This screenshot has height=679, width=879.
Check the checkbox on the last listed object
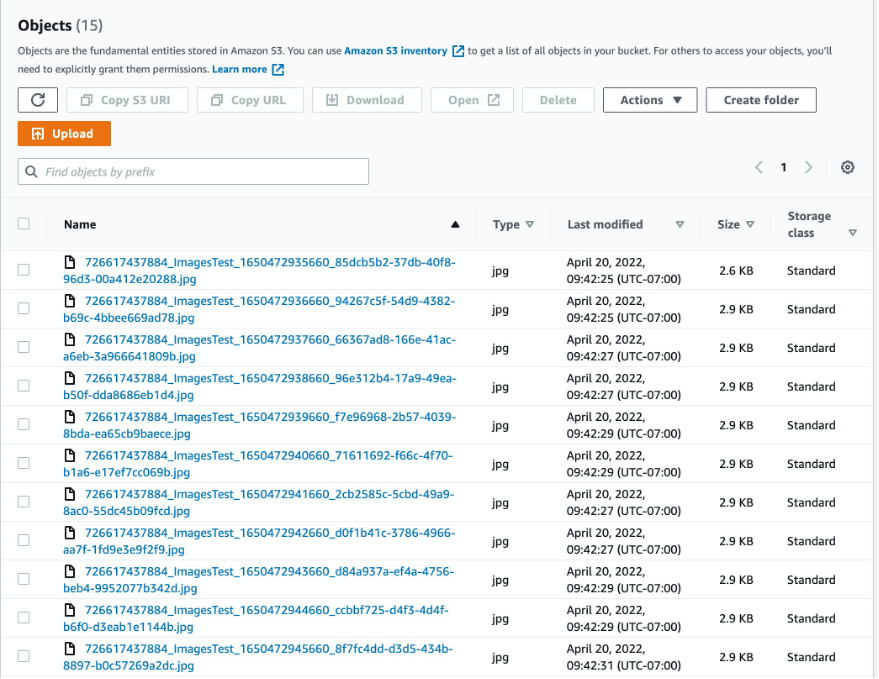pyautogui.click(x=24, y=655)
